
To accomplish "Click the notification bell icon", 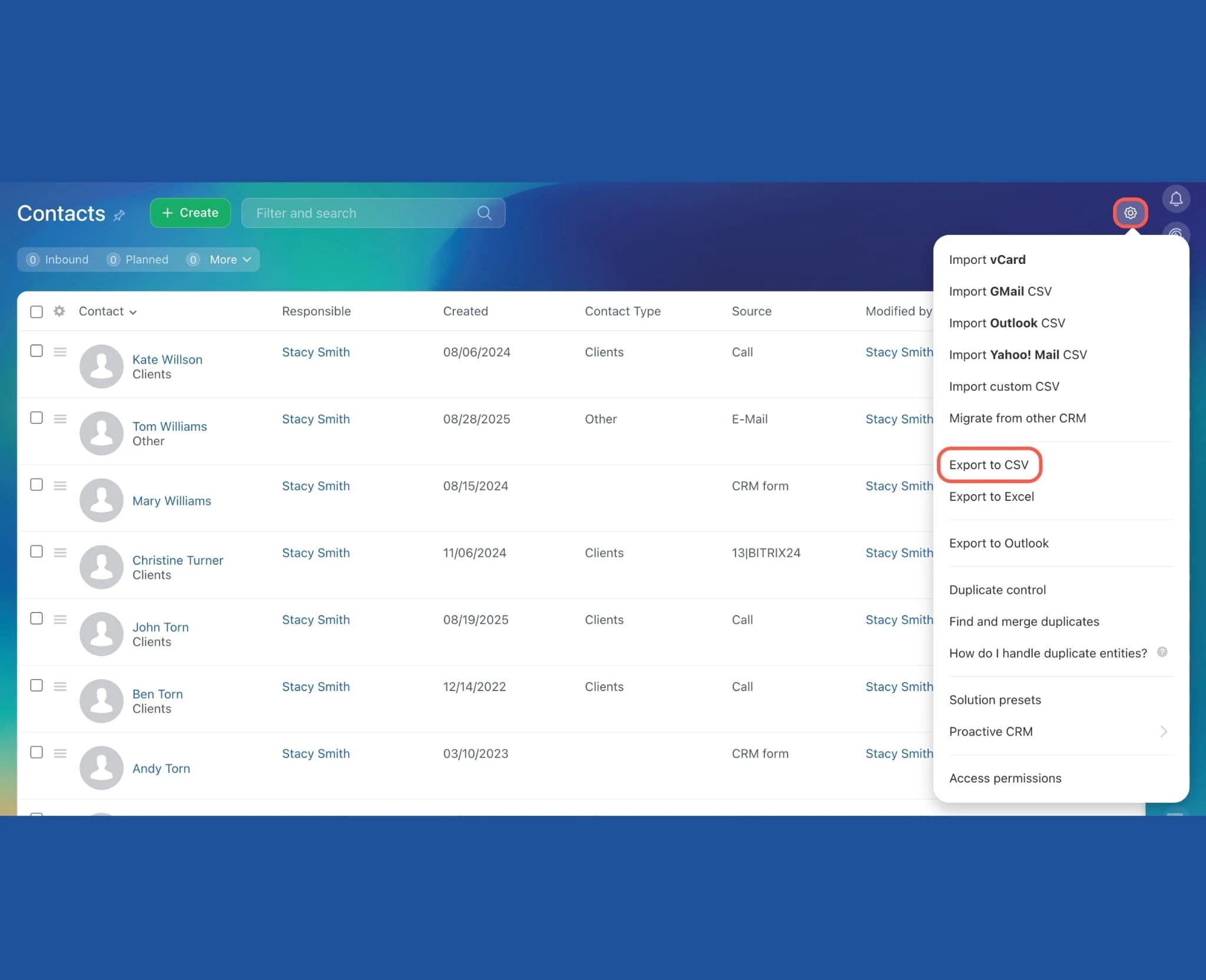I will tap(1177, 199).
